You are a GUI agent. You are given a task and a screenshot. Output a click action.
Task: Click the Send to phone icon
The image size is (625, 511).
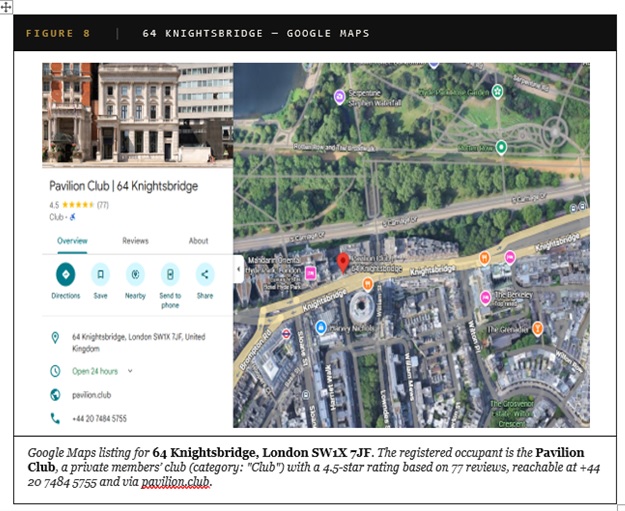point(170,274)
